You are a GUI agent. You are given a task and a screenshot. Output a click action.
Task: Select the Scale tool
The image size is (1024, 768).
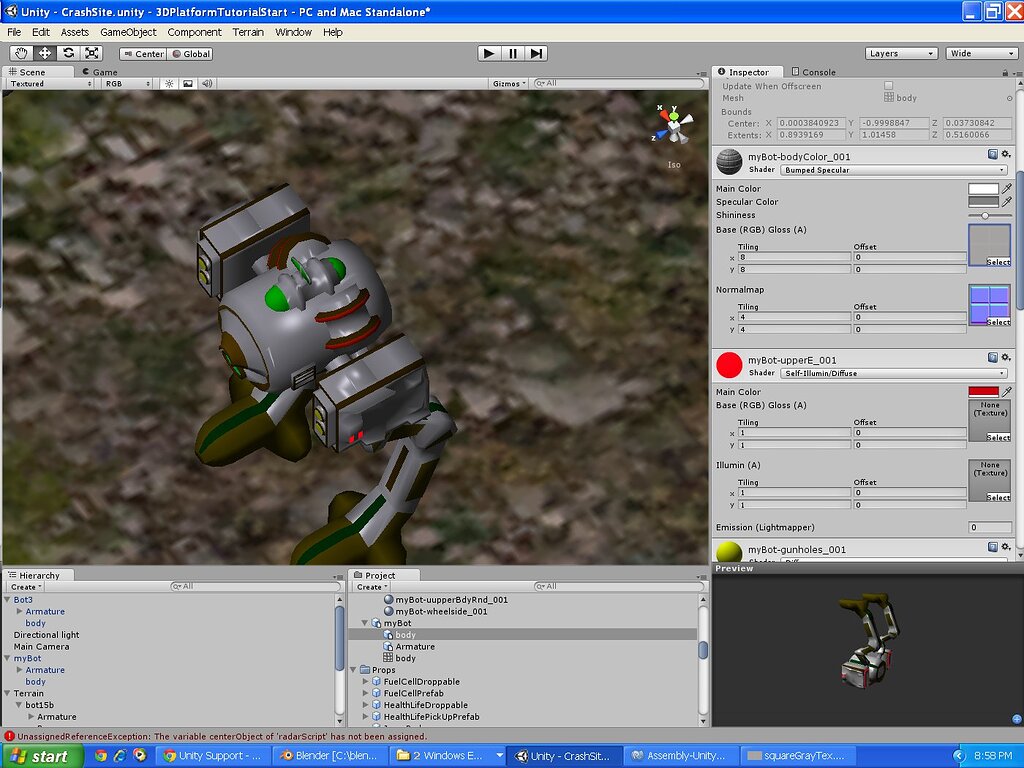coord(92,53)
